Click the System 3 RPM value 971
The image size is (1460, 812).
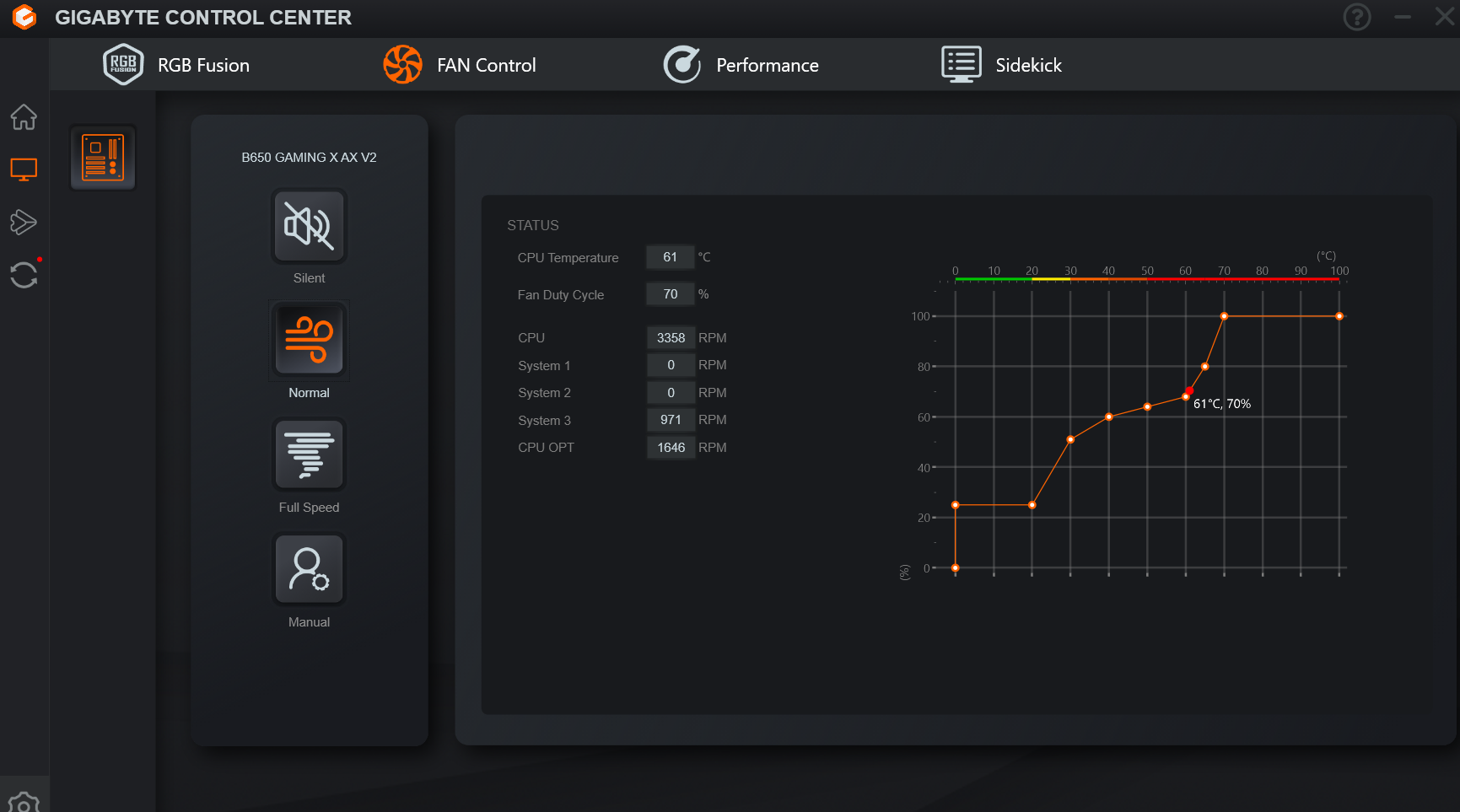pyautogui.click(x=671, y=420)
